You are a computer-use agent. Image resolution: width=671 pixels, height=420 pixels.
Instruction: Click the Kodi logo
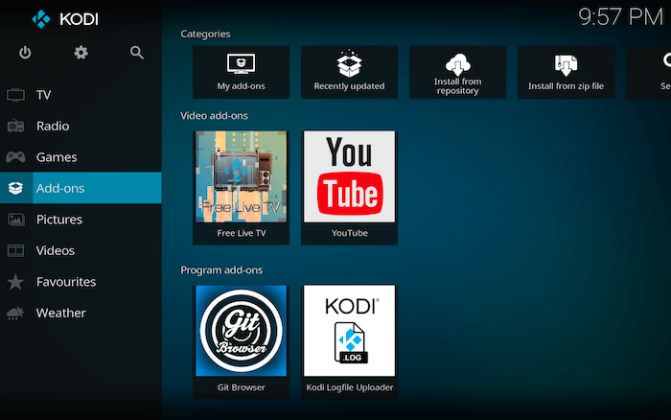[x=65, y=19]
